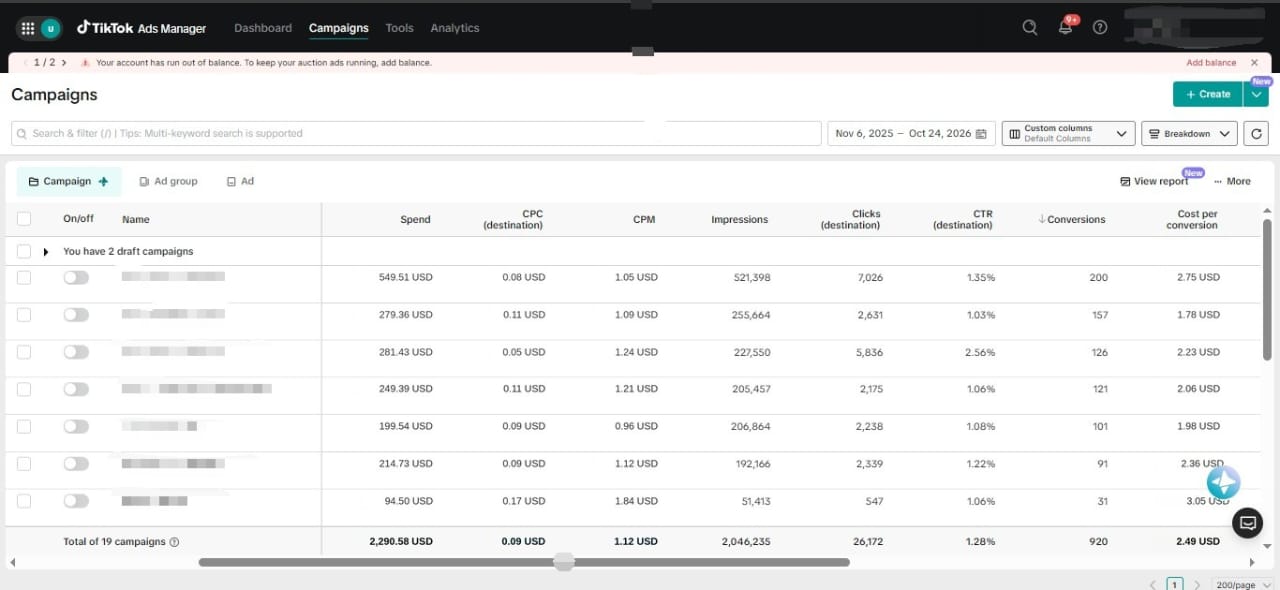Click the 2.56% CTR cell

coord(981,352)
